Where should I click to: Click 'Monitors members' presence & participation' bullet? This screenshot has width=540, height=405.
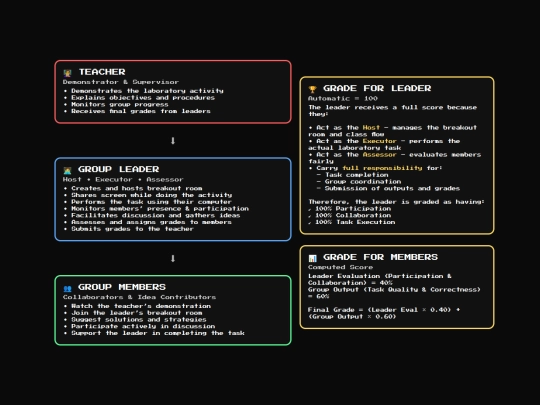pyautogui.click(x=156, y=209)
